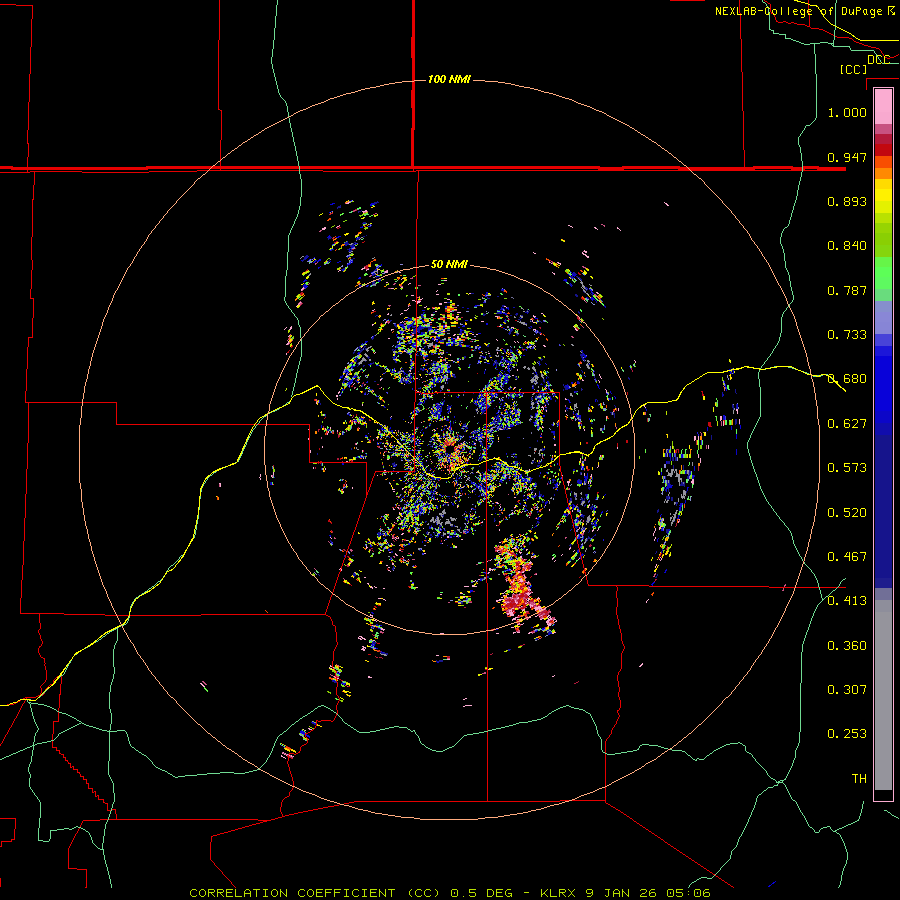Click the 0.573 scale value
Viewport: 900px width, 900px height.
[847, 468]
